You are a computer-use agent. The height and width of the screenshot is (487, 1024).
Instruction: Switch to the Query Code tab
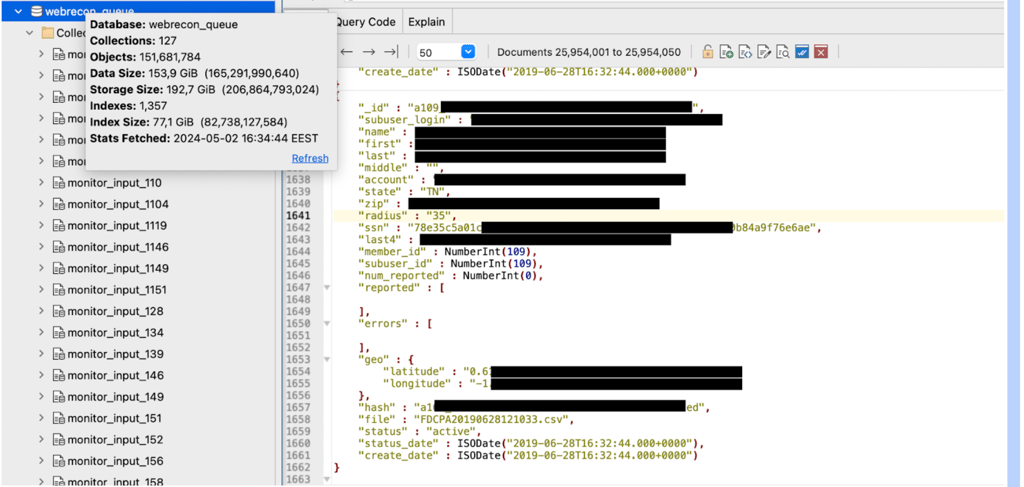366,22
